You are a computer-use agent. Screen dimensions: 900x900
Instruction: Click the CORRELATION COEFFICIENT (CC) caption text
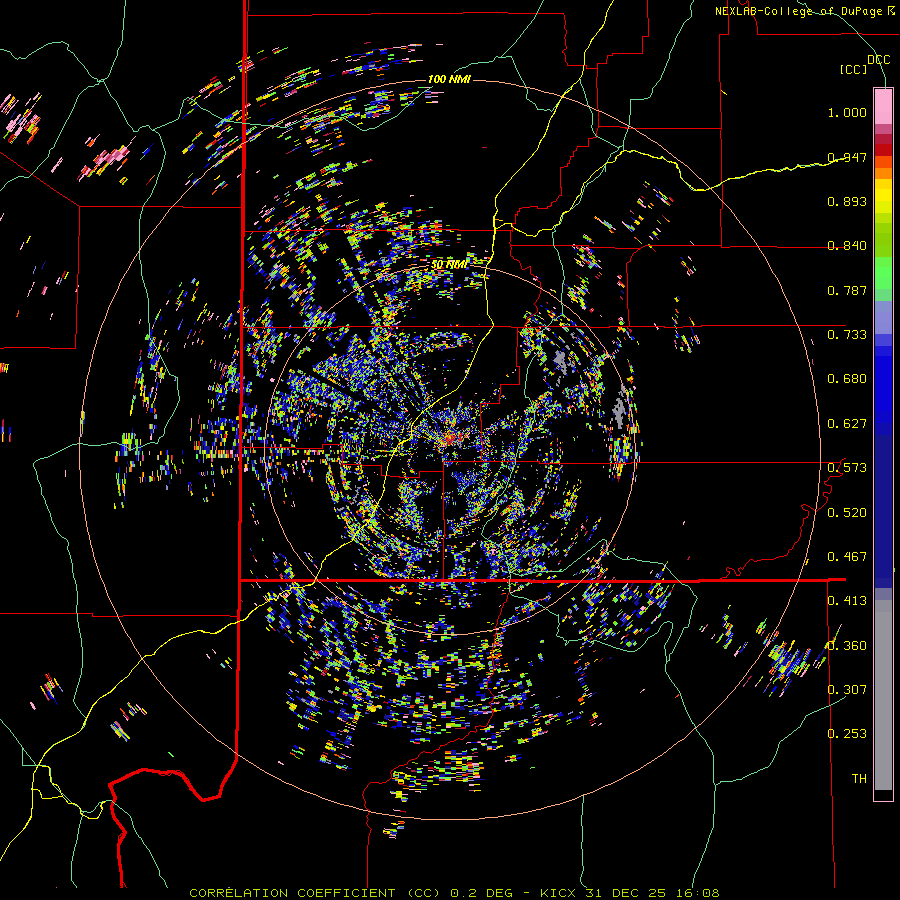pyautogui.click(x=315, y=893)
